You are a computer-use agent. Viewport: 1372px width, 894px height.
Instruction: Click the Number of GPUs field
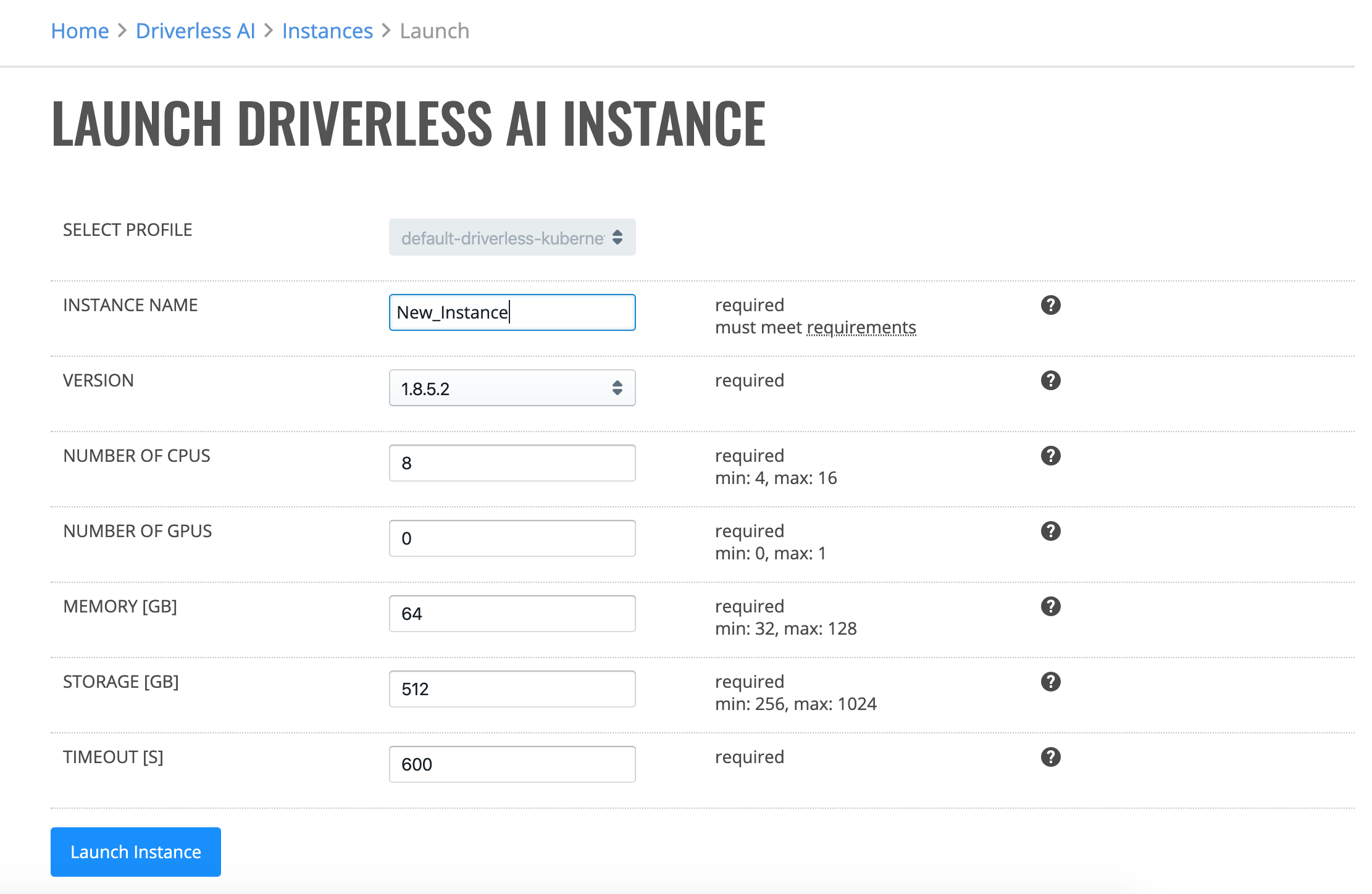tap(512, 538)
